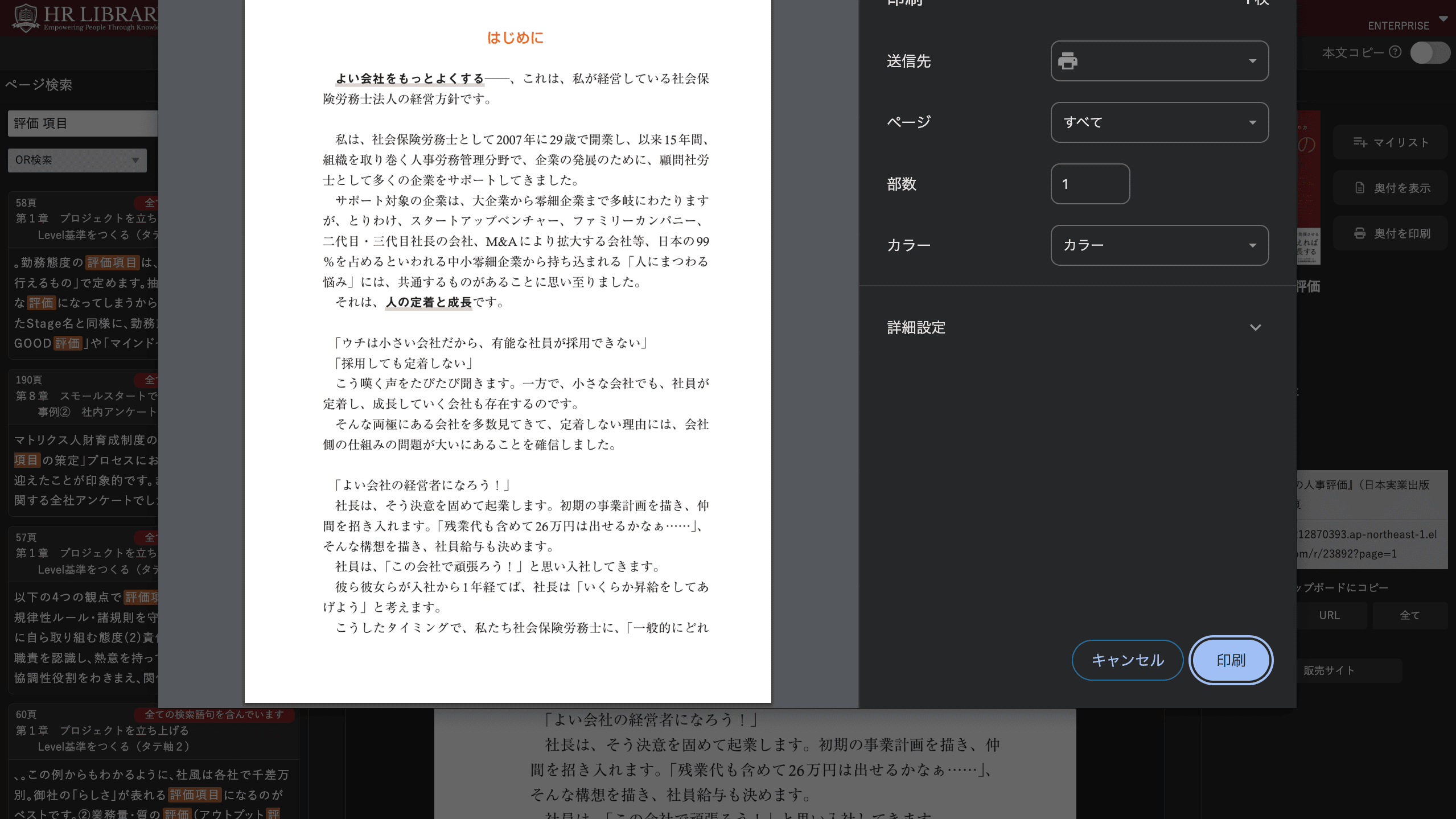Click the help icon beside 本文コピー

point(1395,52)
